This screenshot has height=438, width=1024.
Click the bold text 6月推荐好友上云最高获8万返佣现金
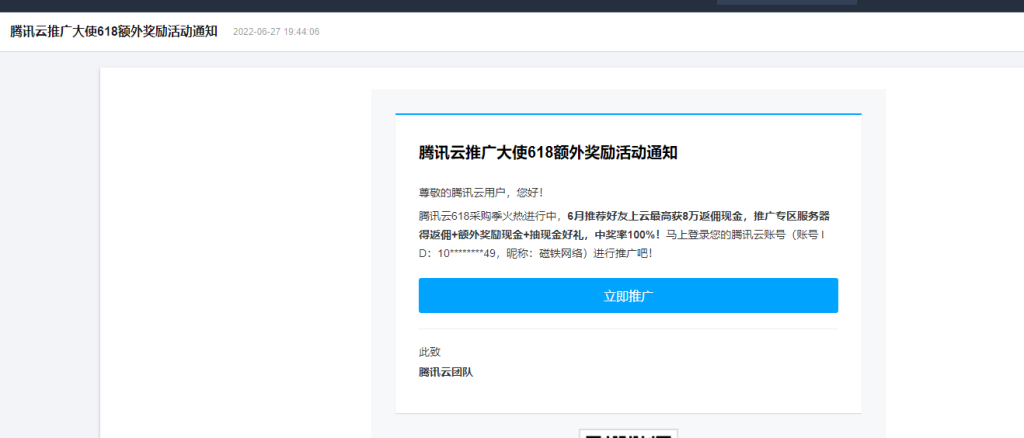pos(658,216)
